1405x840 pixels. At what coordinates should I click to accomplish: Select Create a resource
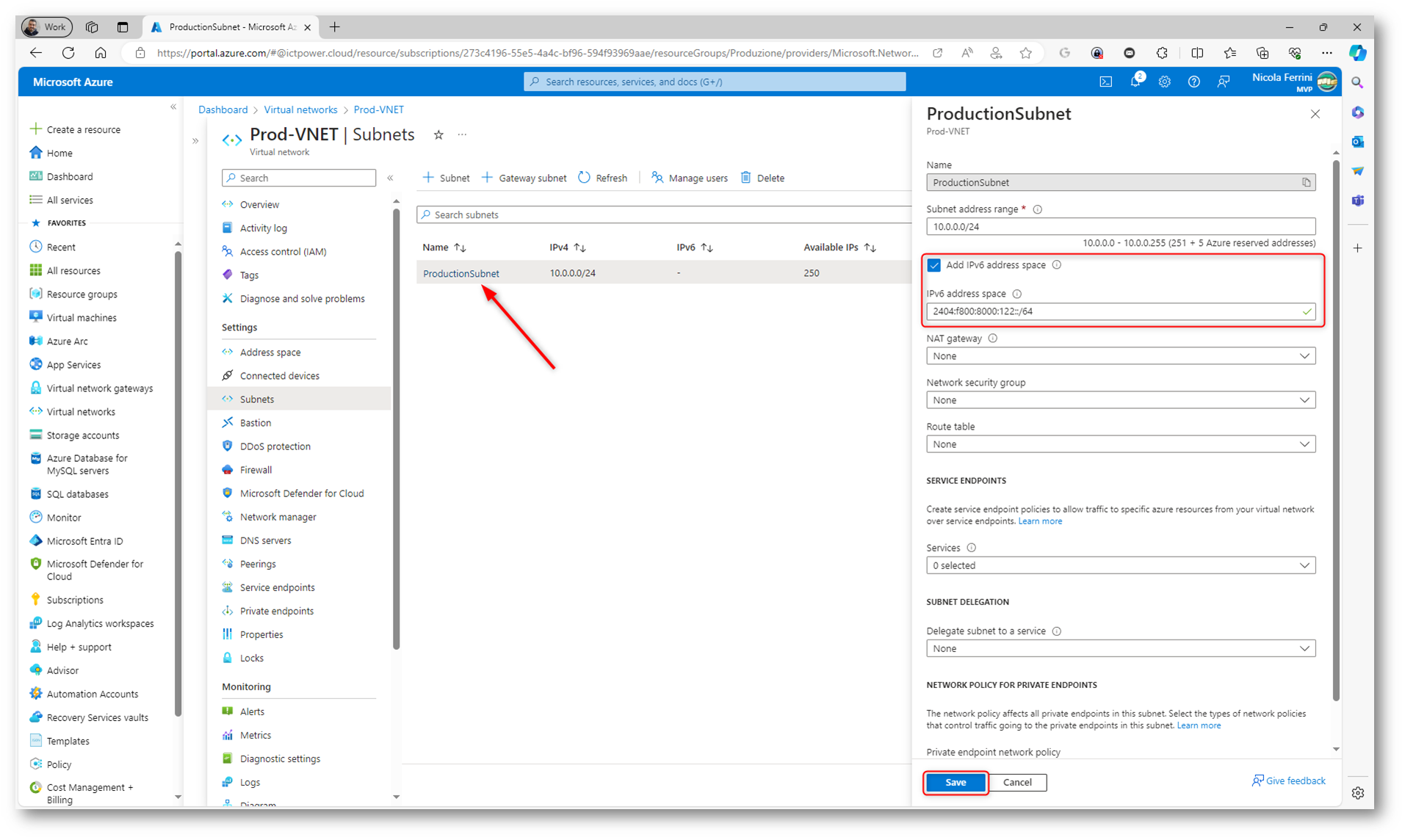tap(74, 129)
